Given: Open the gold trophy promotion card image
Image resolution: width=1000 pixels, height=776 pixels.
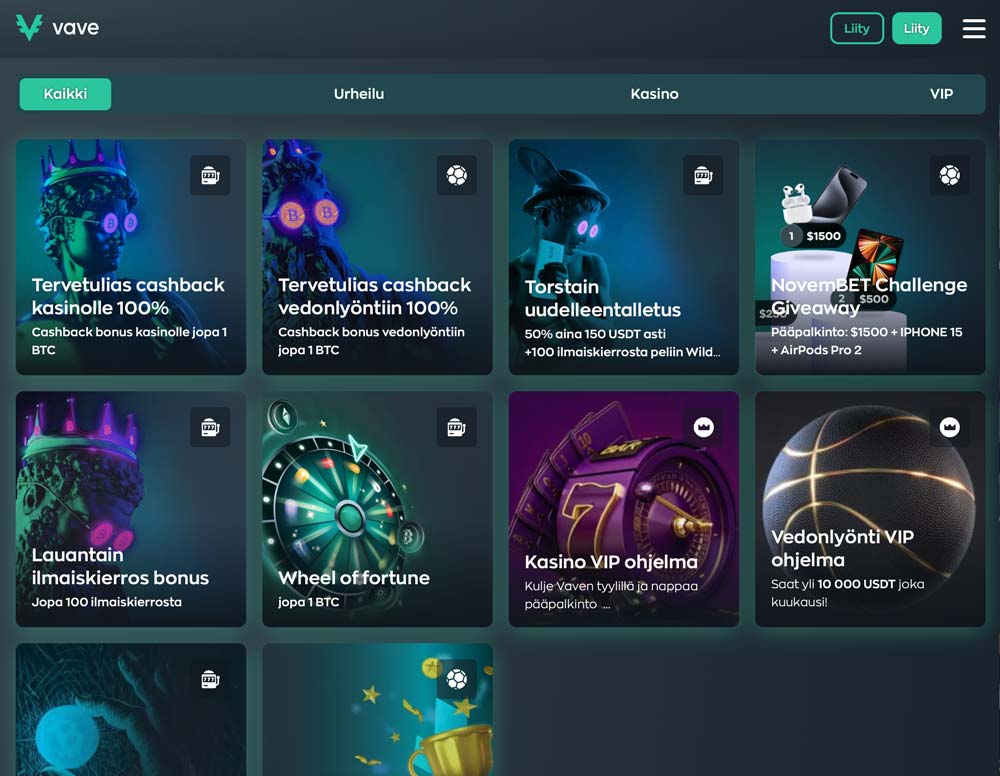Looking at the screenshot, I should [x=378, y=710].
